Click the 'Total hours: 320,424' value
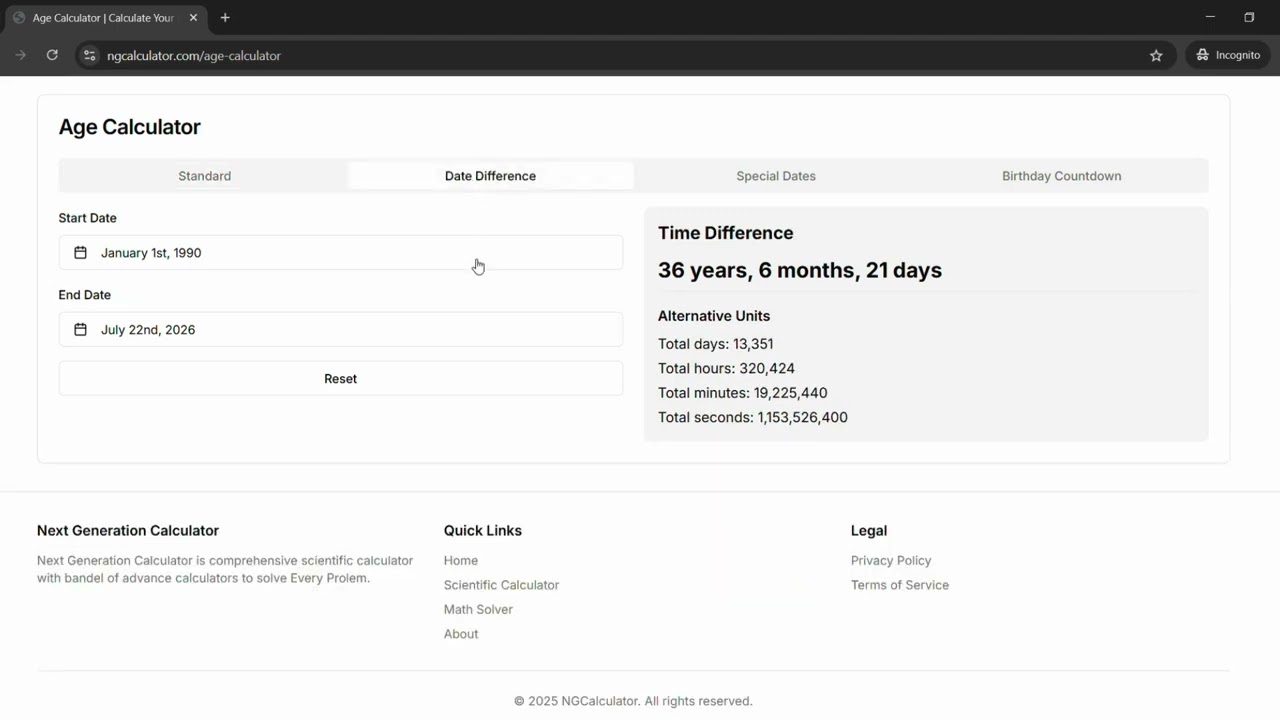Viewport: 1280px width, 720px height. coord(726,369)
